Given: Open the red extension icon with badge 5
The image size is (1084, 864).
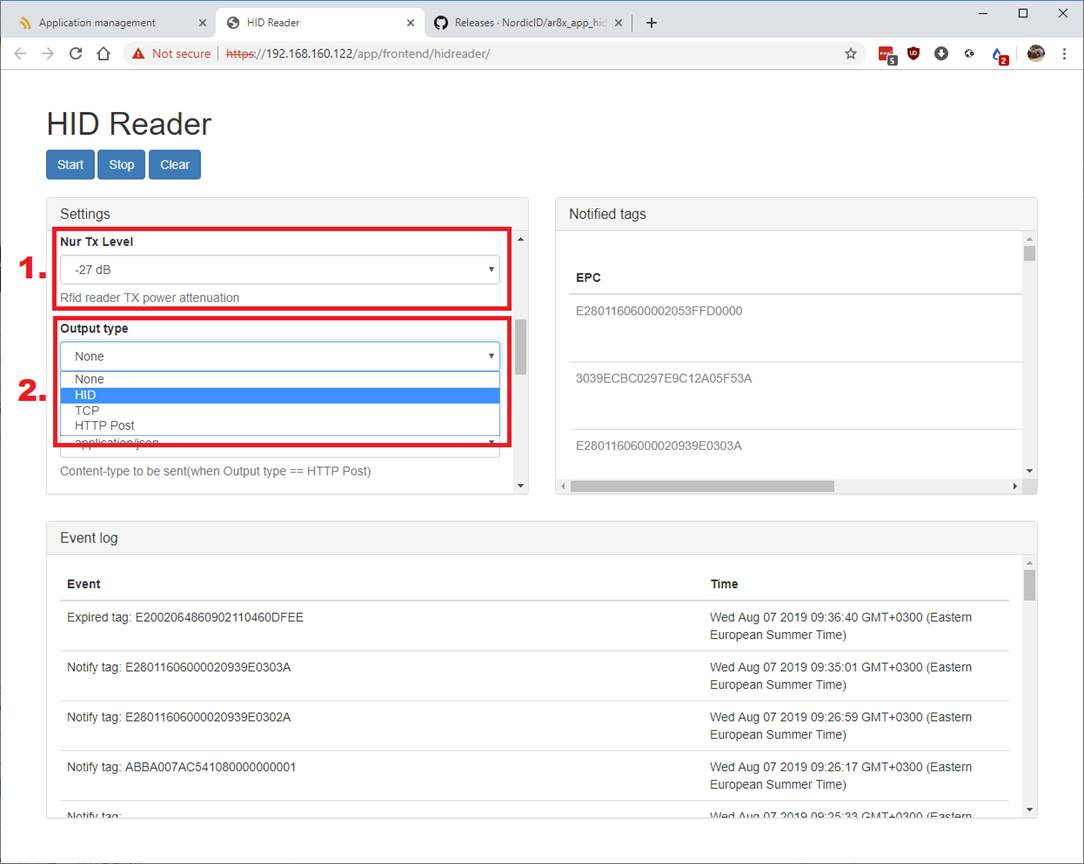Looking at the screenshot, I should click(x=886, y=55).
